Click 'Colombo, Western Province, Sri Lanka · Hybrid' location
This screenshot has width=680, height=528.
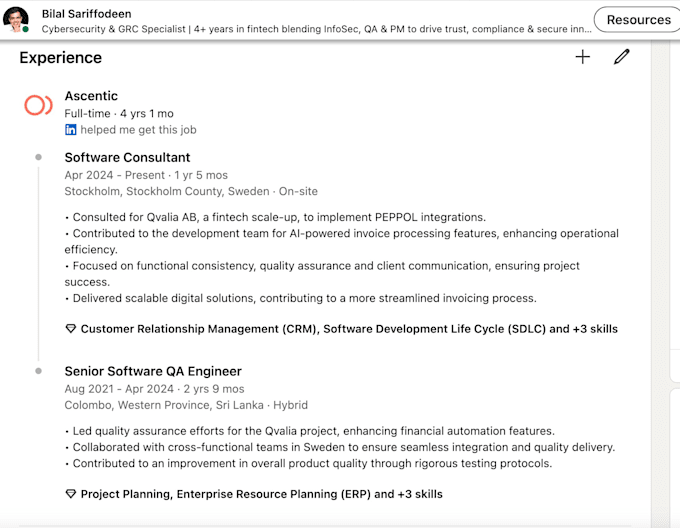pos(186,405)
